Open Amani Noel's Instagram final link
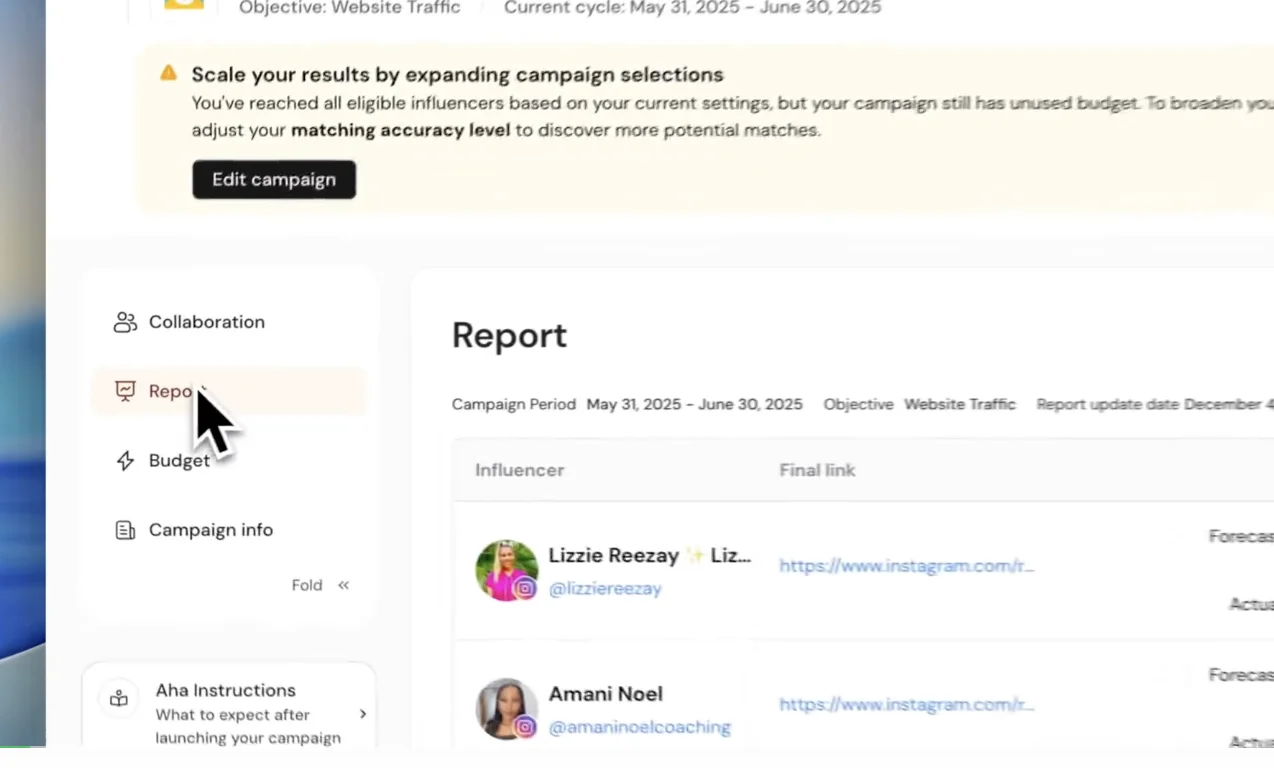Viewport: 1274px width, 776px height. [906, 705]
